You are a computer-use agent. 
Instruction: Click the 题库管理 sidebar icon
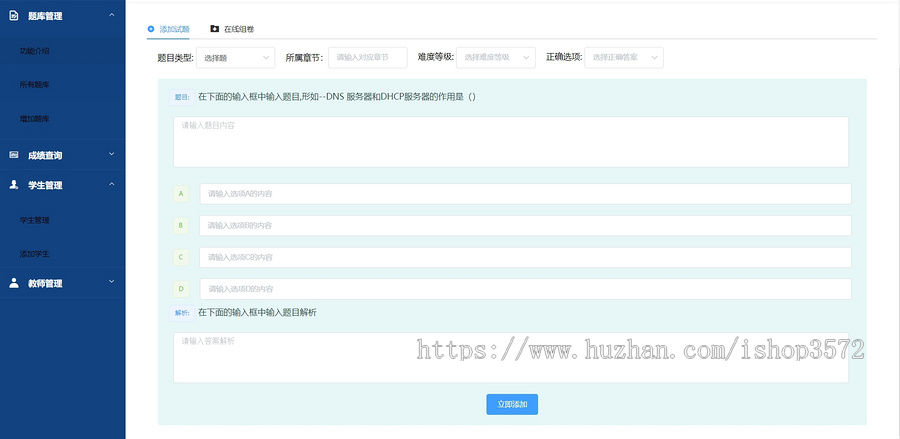click(x=14, y=16)
